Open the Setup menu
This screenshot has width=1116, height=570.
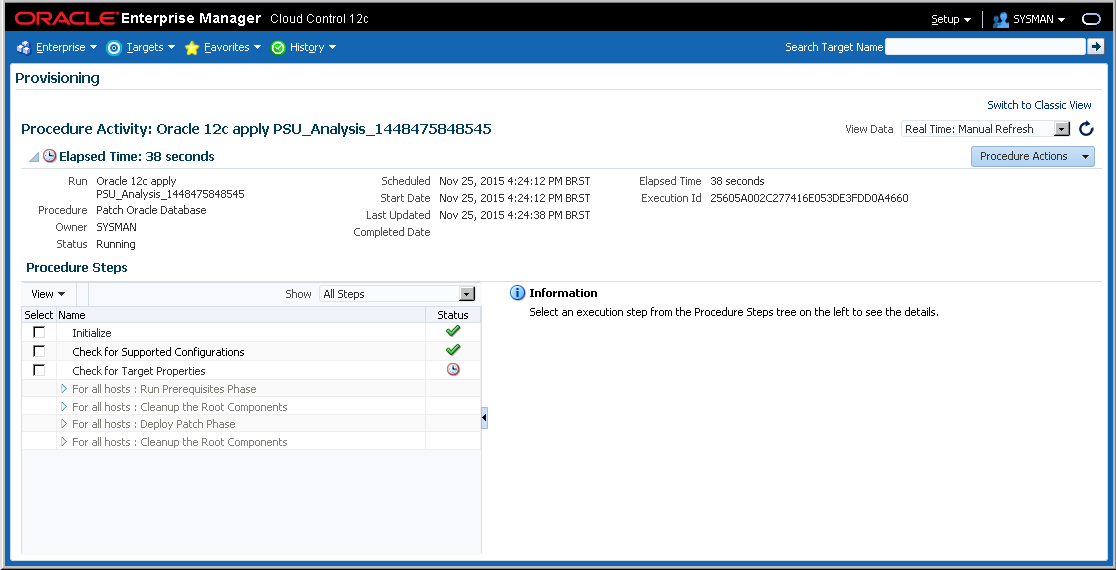[951, 20]
